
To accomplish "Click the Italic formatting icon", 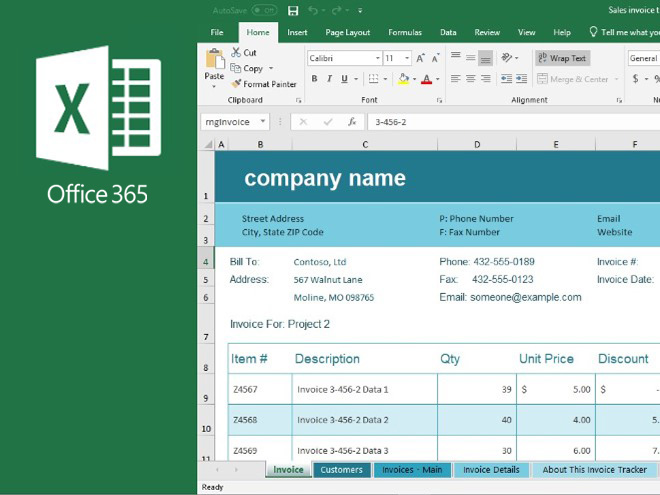I will tap(329, 79).
